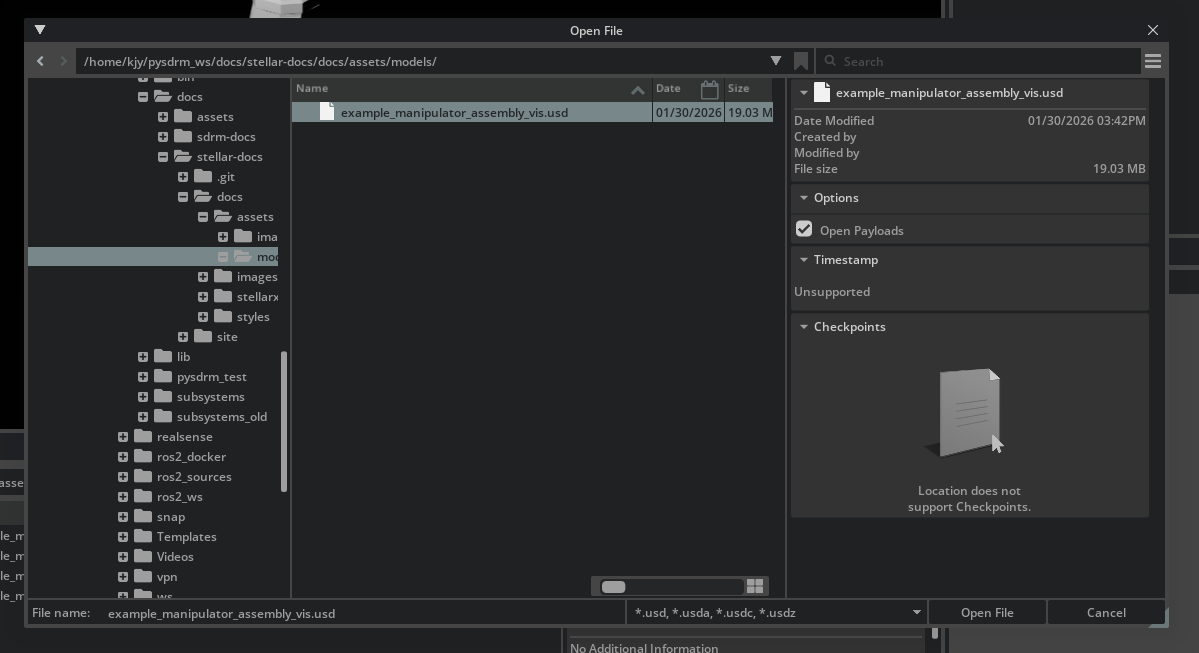This screenshot has height=653, width=1199.
Task: Toggle grid view icon near the size slider
Action: (755, 586)
